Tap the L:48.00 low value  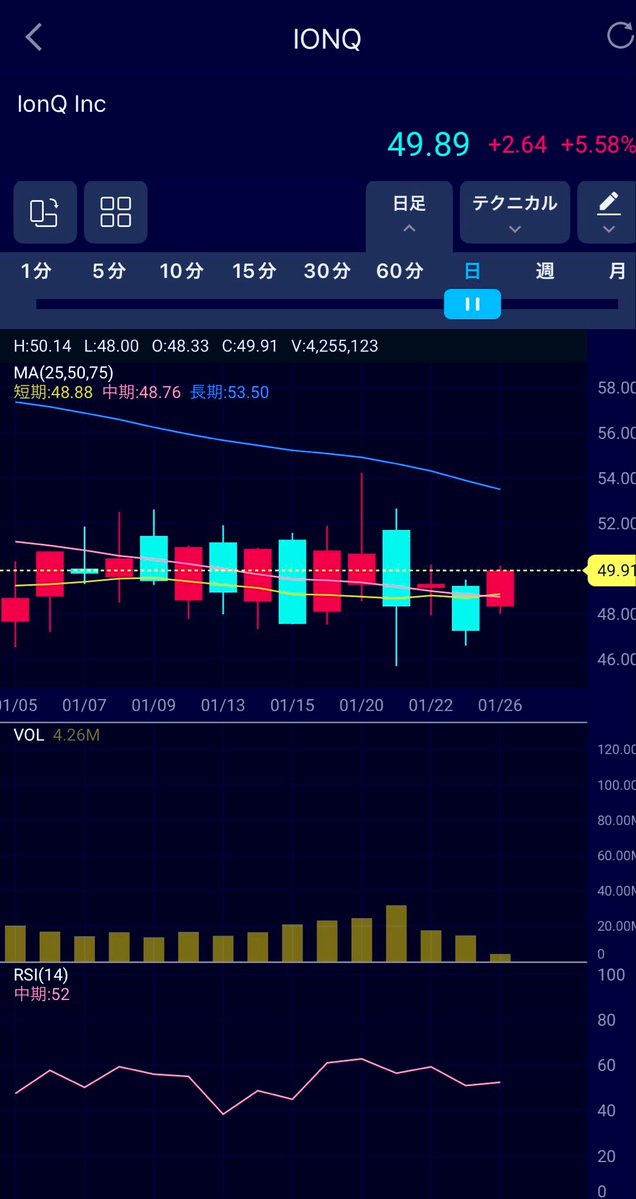click(x=112, y=346)
